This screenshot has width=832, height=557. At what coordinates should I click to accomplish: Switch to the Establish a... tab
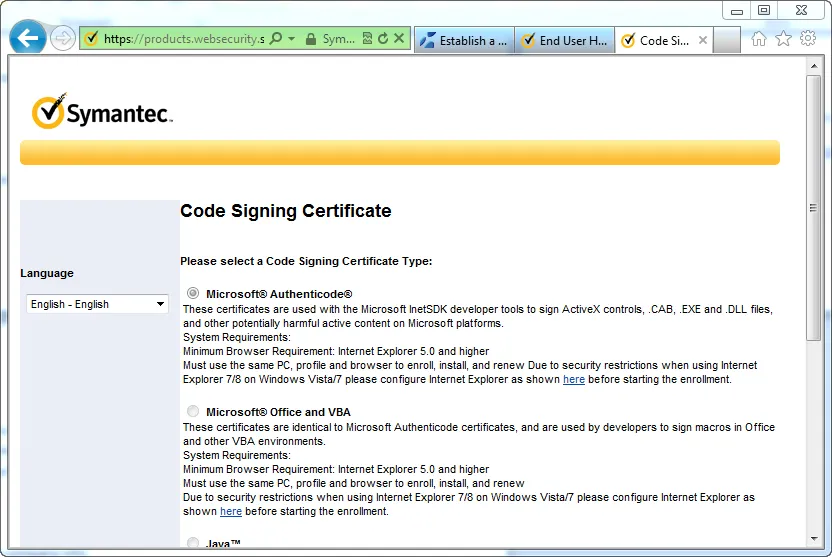point(464,40)
